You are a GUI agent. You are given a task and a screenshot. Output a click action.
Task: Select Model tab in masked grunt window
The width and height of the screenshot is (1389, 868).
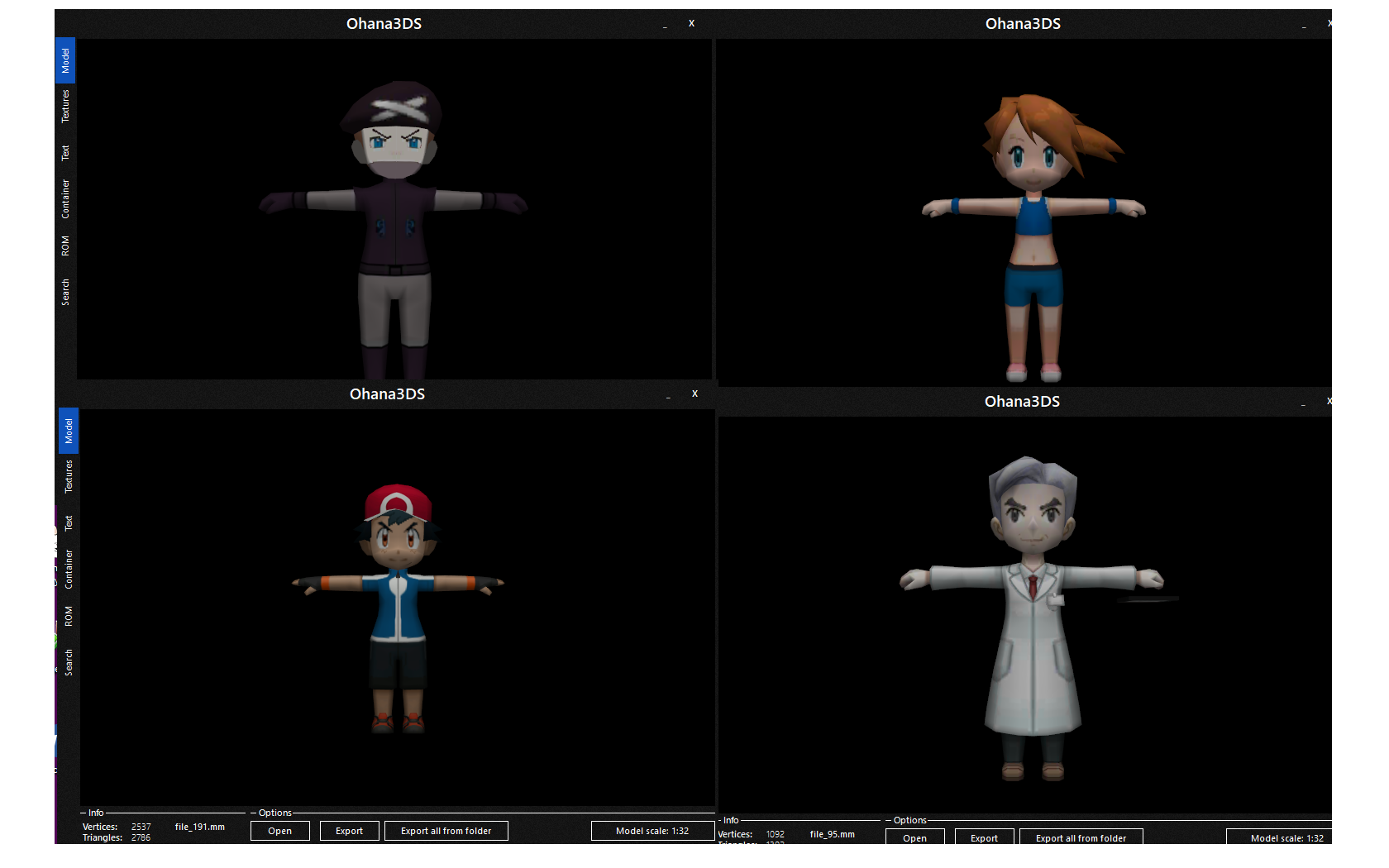[x=65, y=60]
